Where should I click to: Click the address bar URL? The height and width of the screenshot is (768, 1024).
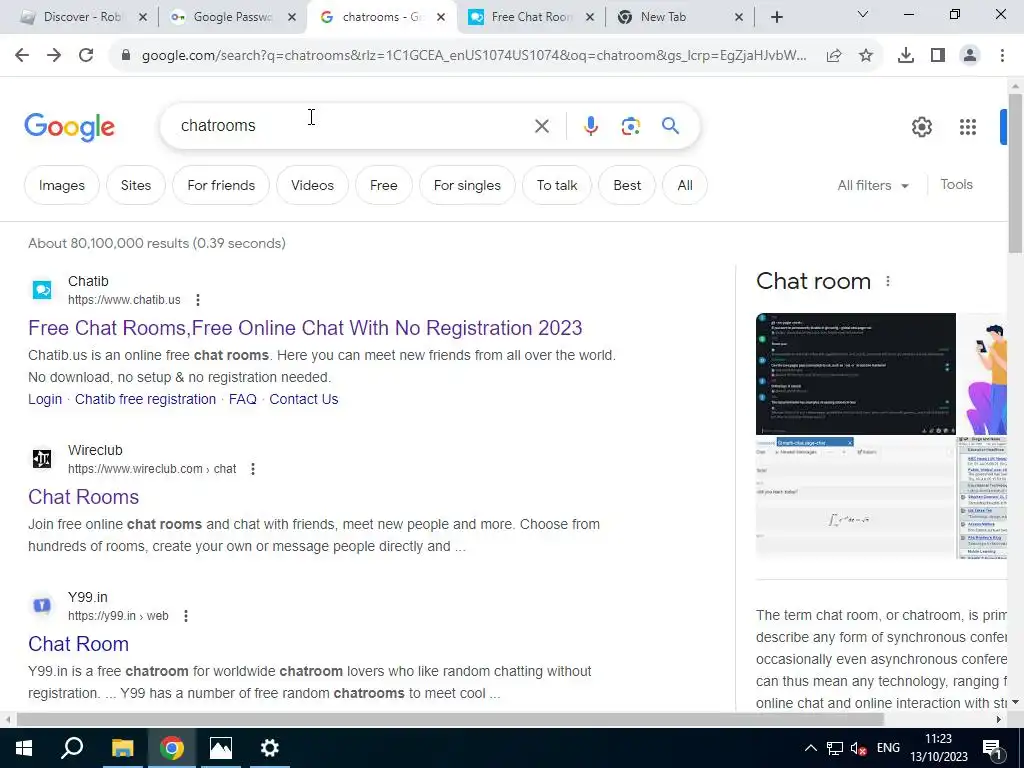pos(474,56)
